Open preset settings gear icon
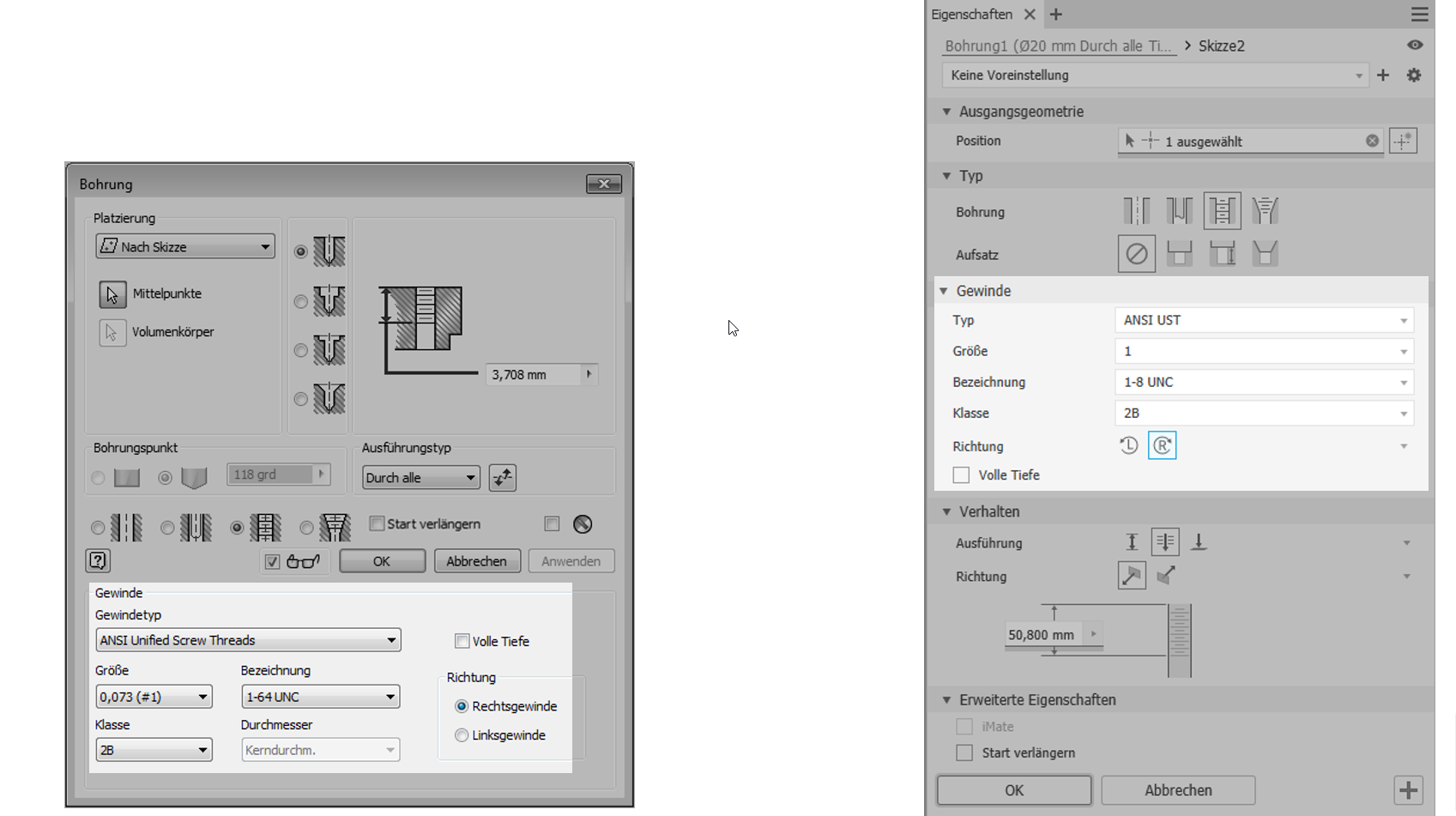Screen dimensions: 1456x816 (x=1414, y=76)
